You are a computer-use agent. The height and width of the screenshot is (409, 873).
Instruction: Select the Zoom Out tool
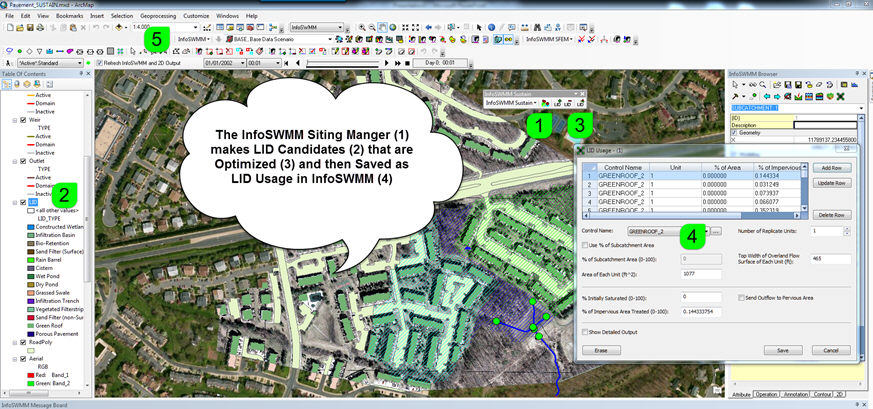coord(372,27)
